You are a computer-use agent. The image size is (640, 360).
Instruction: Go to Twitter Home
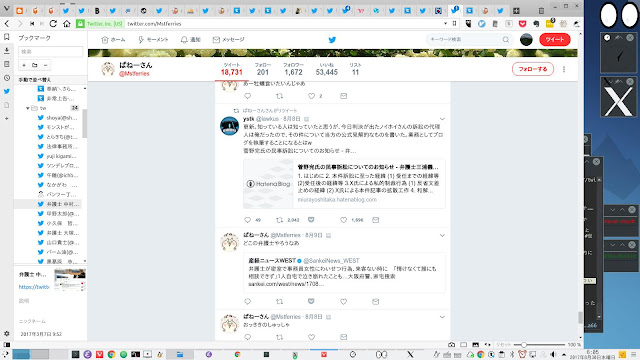click(113, 40)
